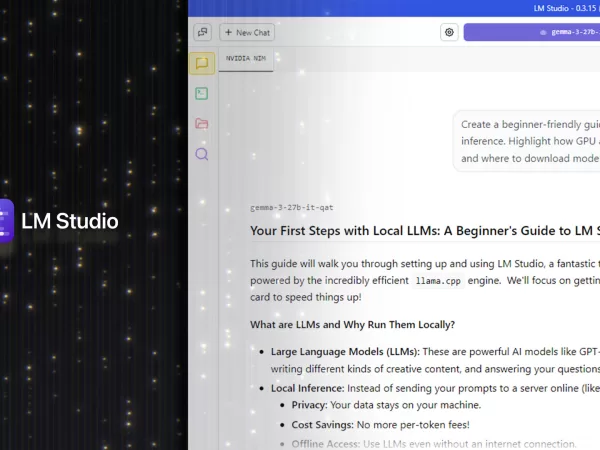
Task: Click the 'Your First Steps with Local LLMs' heading
Action: [425, 231]
